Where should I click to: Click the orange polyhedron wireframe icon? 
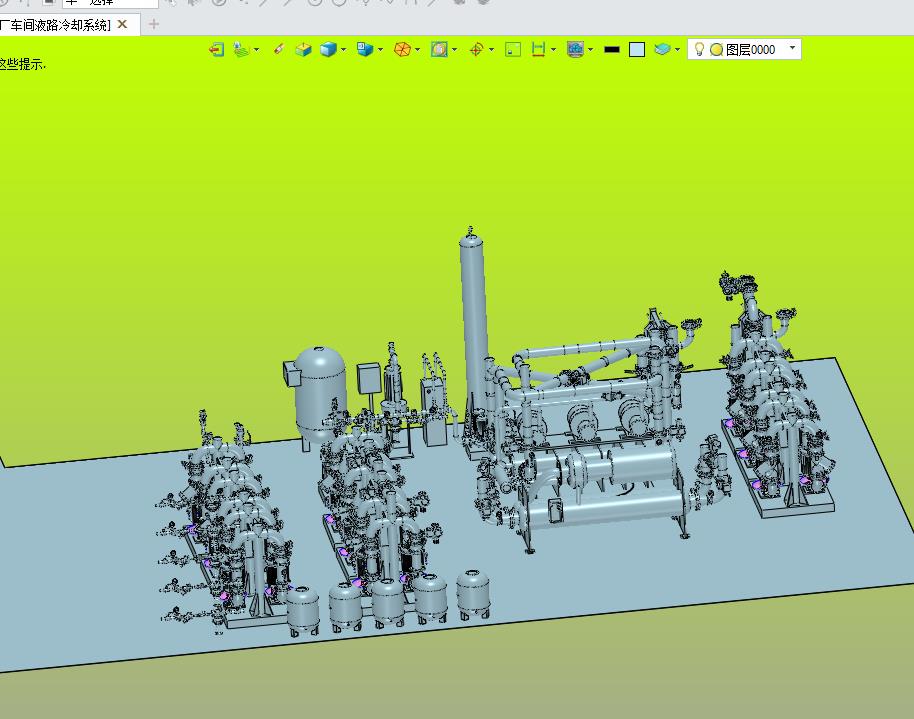[x=402, y=50]
